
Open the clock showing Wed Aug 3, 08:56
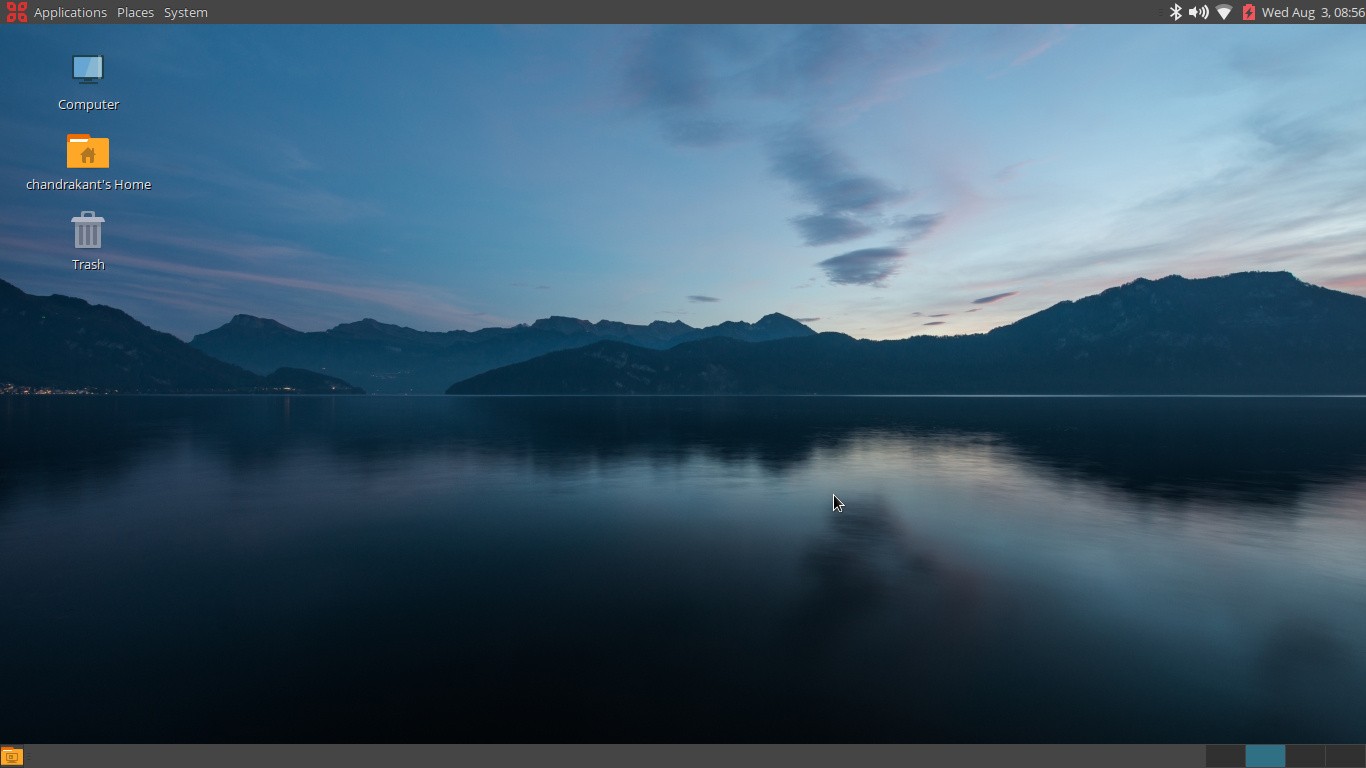[1313, 12]
